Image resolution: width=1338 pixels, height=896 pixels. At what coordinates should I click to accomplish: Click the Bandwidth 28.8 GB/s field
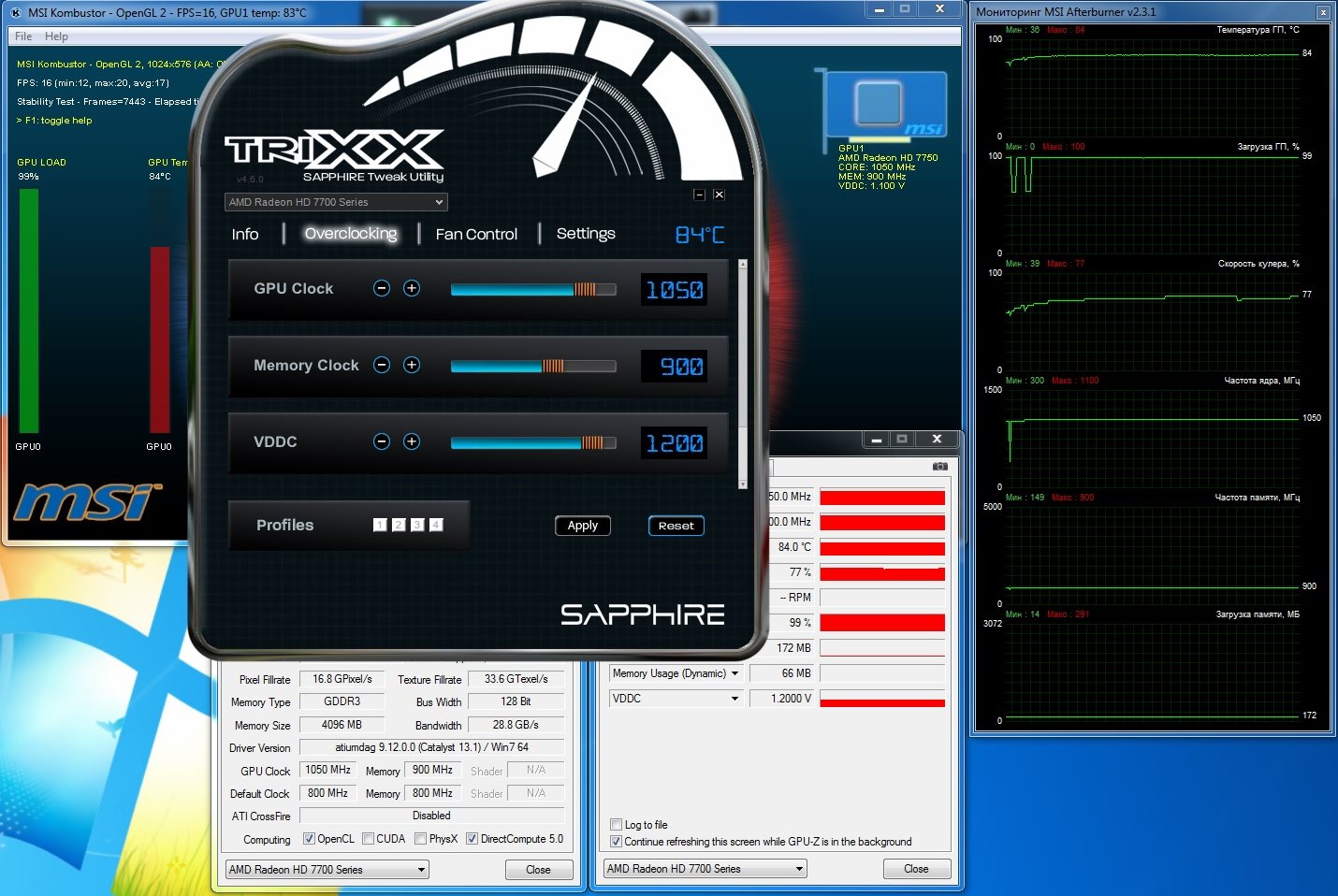pyautogui.click(x=516, y=725)
